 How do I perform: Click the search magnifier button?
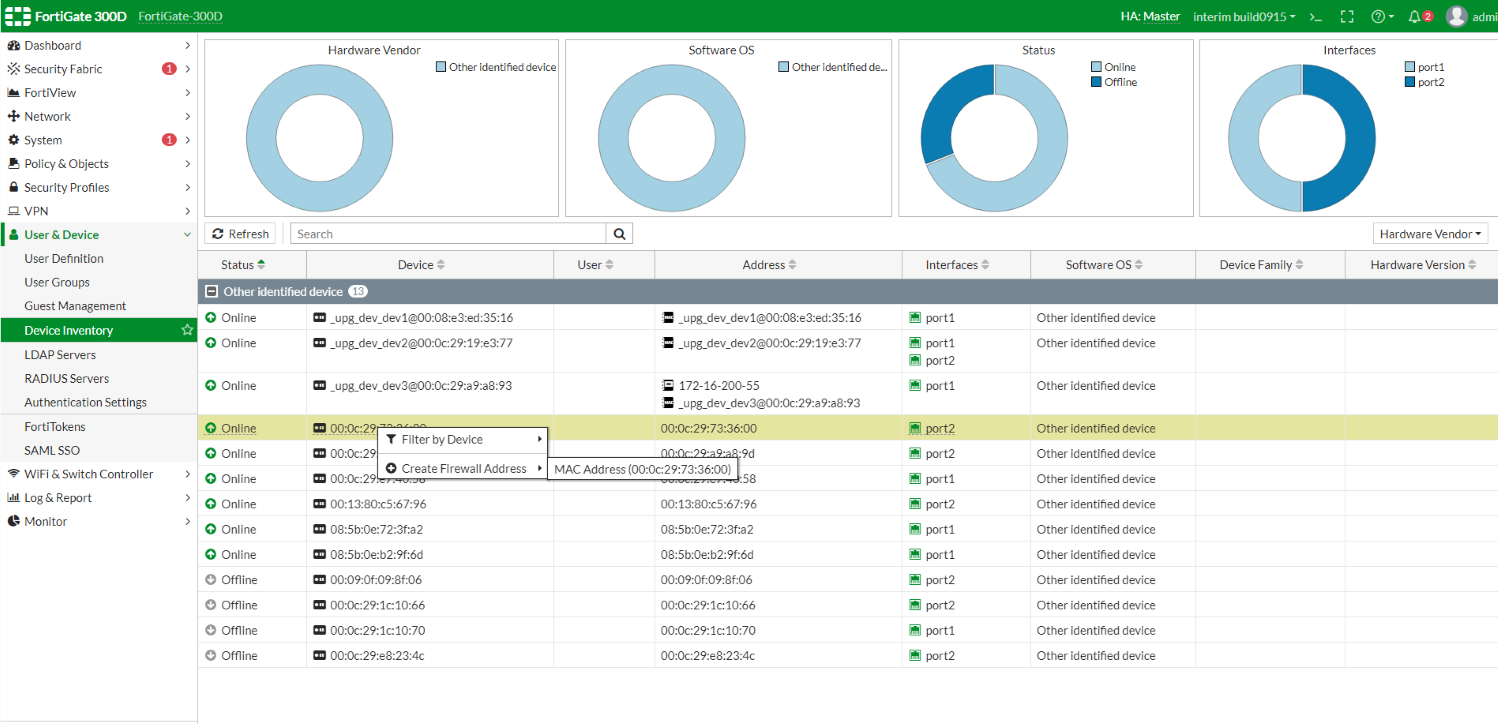coord(619,234)
